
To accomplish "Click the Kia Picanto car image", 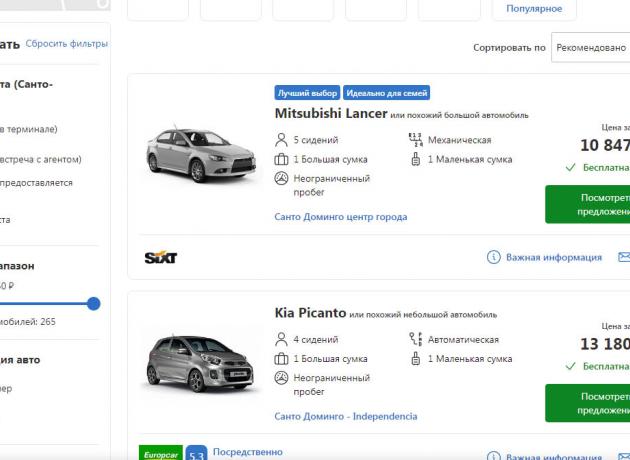I will [200, 363].
